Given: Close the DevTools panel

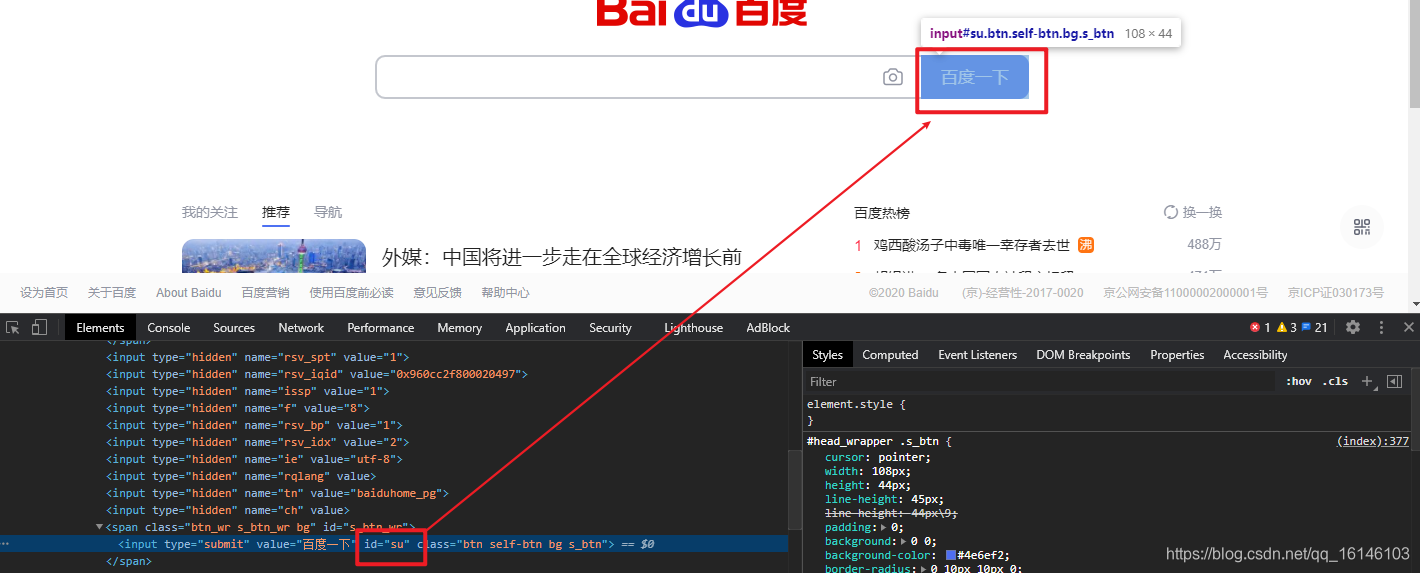Looking at the screenshot, I should [x=1409, y=327].
